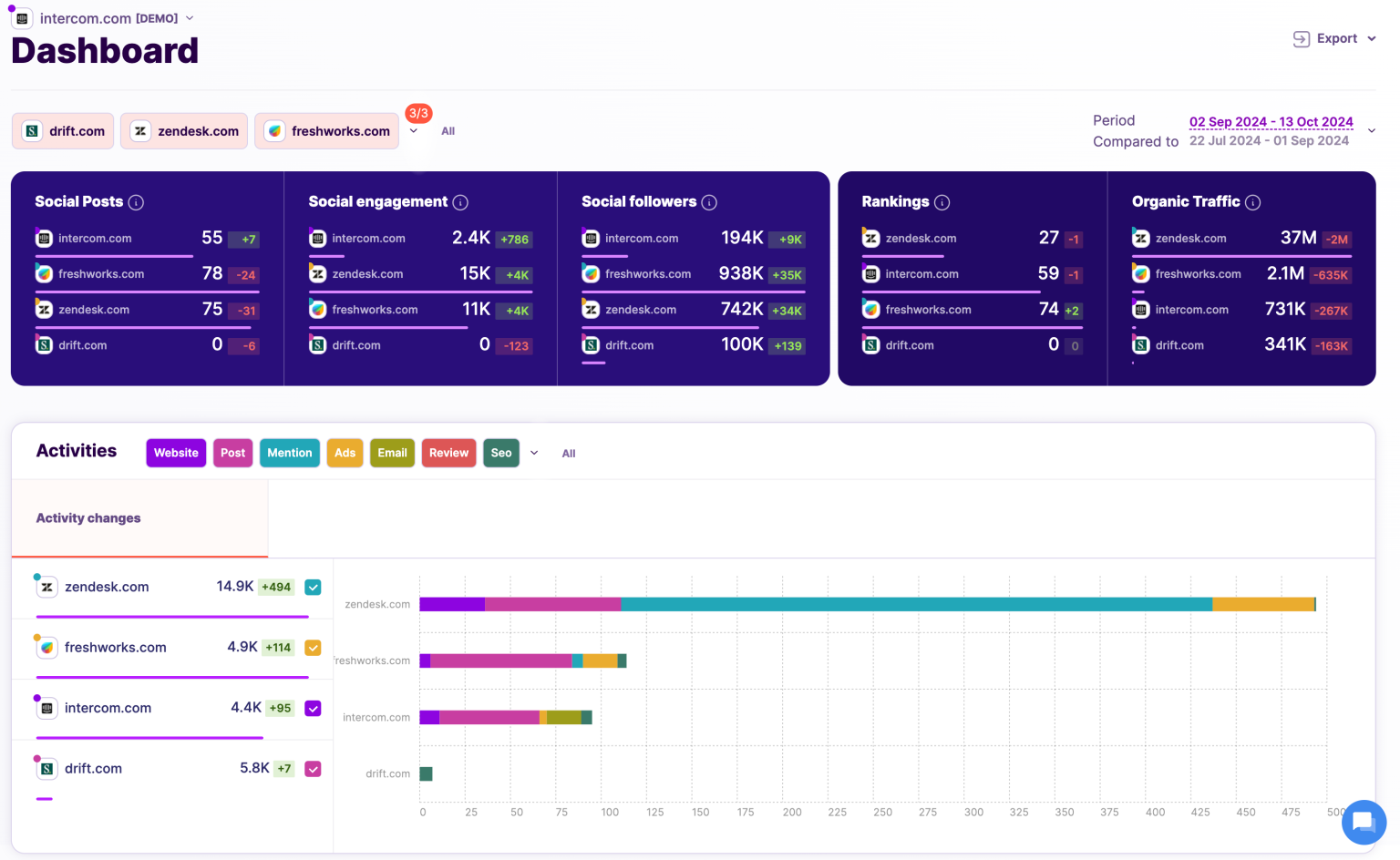Select the Activity changes tab
Image resolution: width=1400 pixels, height=860 pixels.
[87, 517]
